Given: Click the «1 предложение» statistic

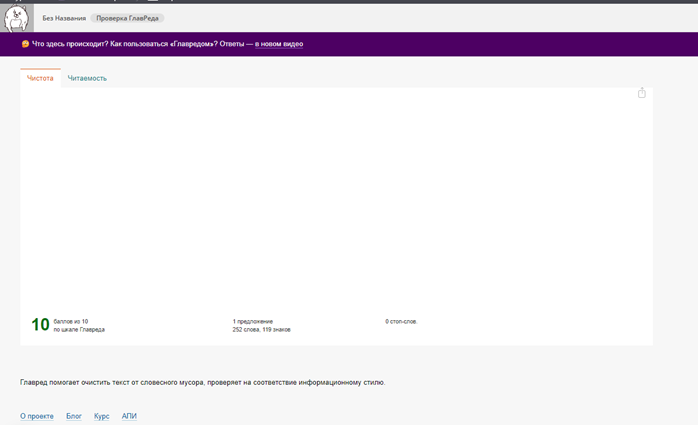Looking at the screenshot, I should [253, 321].
